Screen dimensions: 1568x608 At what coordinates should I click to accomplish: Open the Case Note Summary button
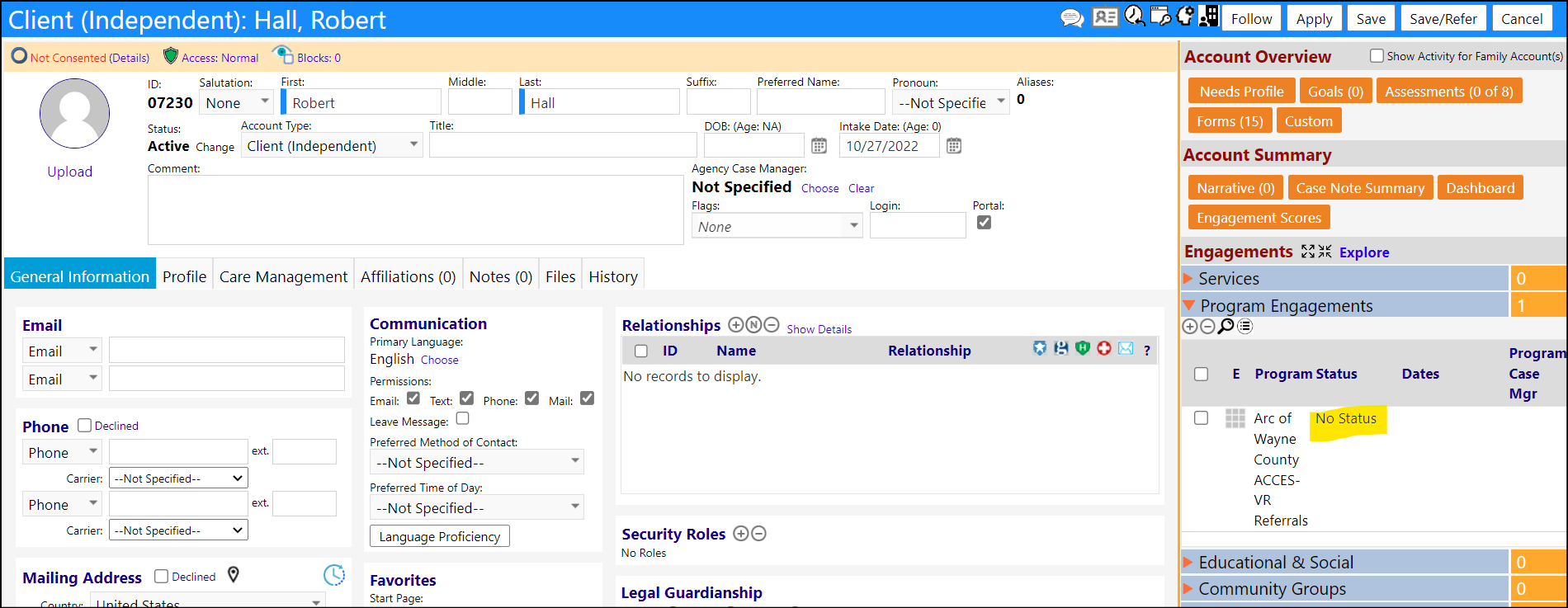coord(1360,187)
